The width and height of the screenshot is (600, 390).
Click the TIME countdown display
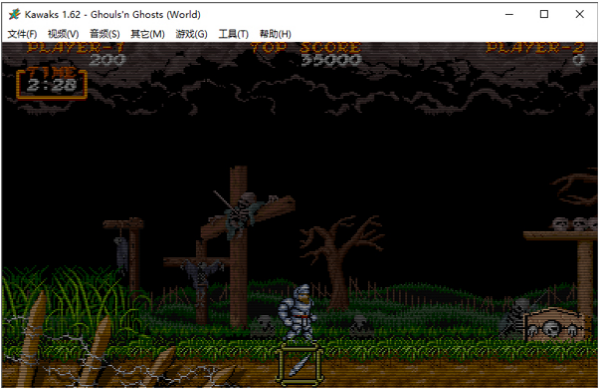[x=52, y=83]
